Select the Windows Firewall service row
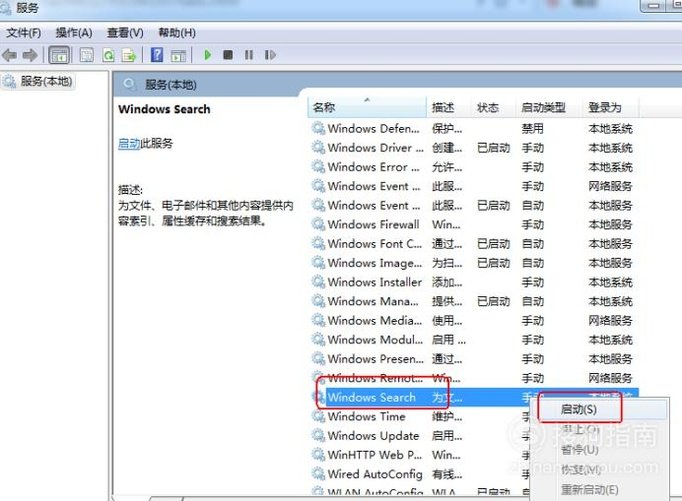The width and height of the screenshot is (682, 501). tap(474, 224)
